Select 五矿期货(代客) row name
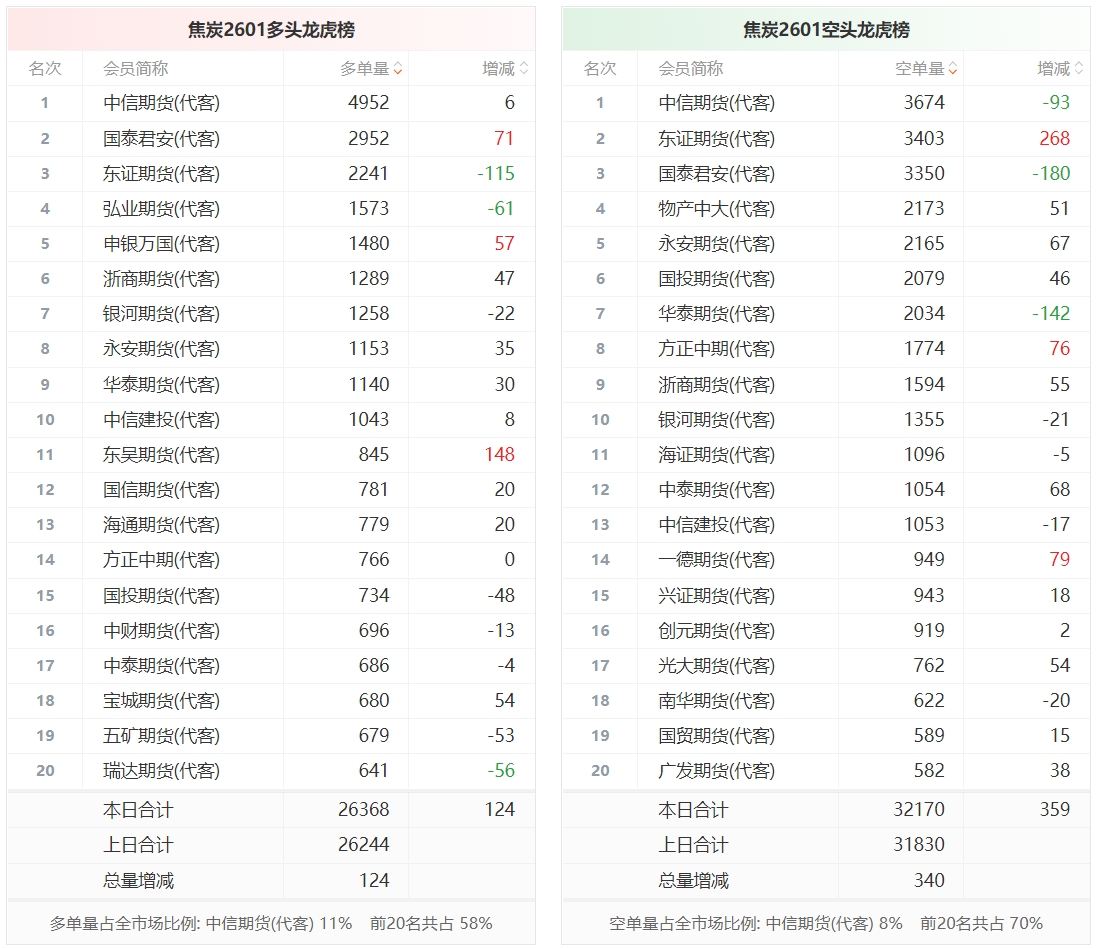Screen dimensions: 1096x948 click(161, 735)
